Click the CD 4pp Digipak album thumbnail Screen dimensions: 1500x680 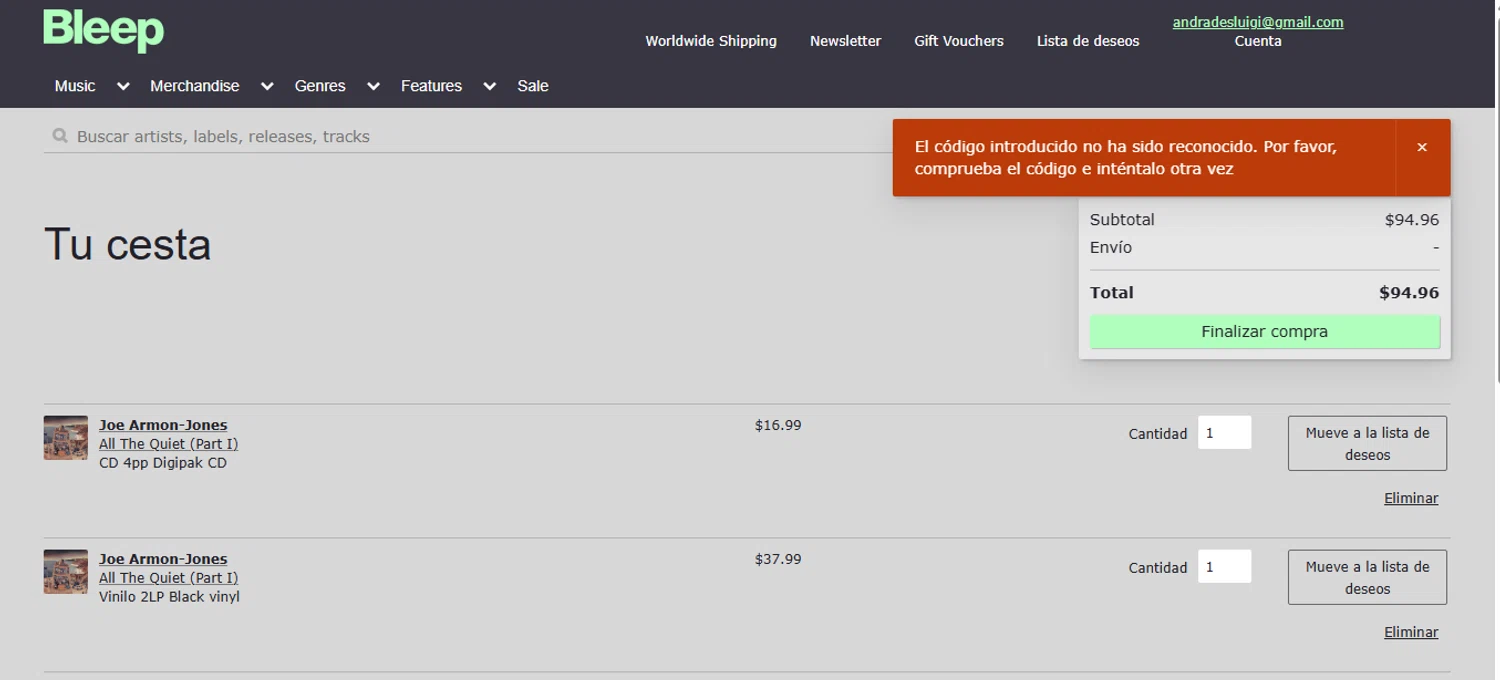point(66,438)
